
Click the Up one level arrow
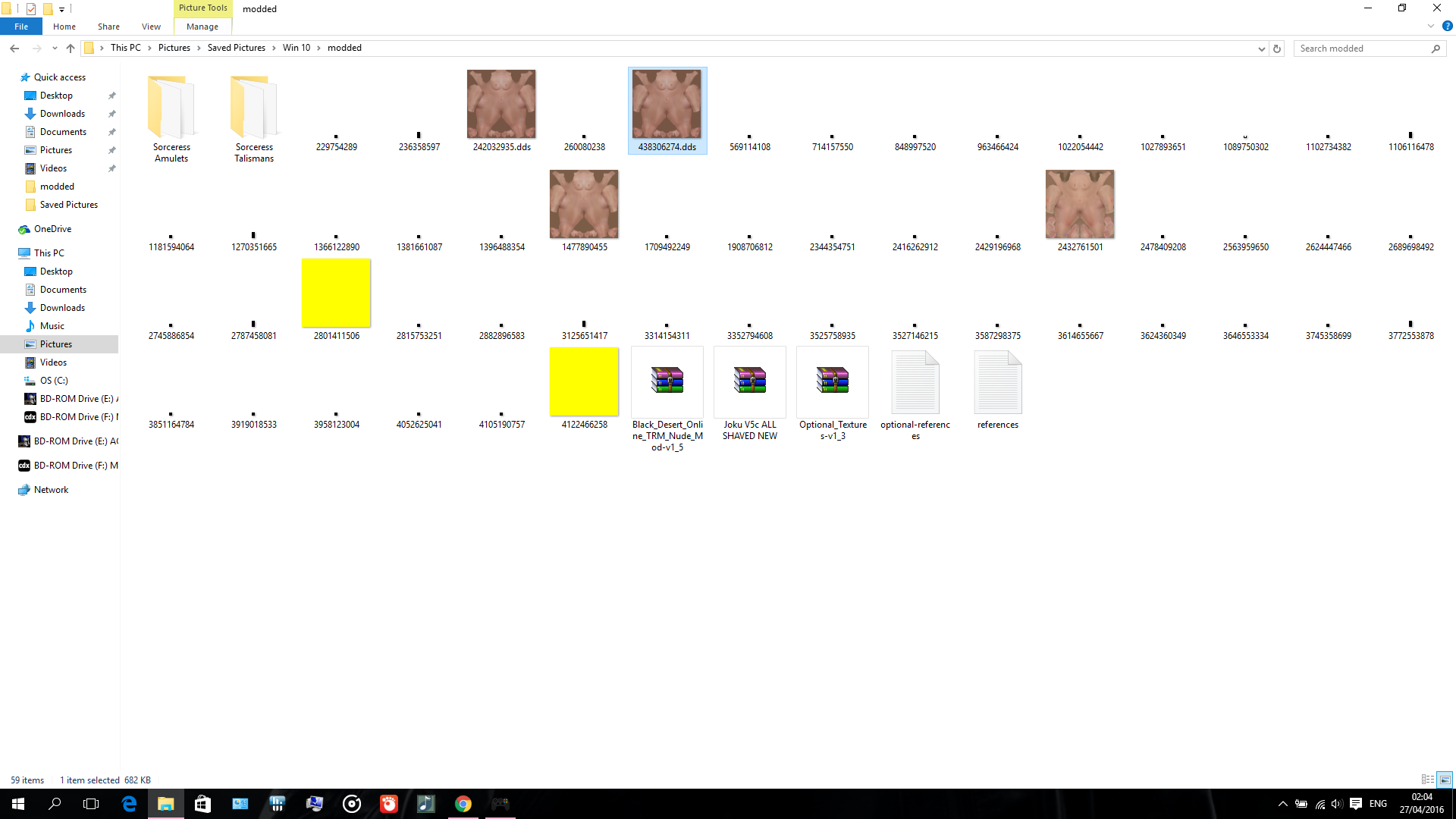pos(71,49)
